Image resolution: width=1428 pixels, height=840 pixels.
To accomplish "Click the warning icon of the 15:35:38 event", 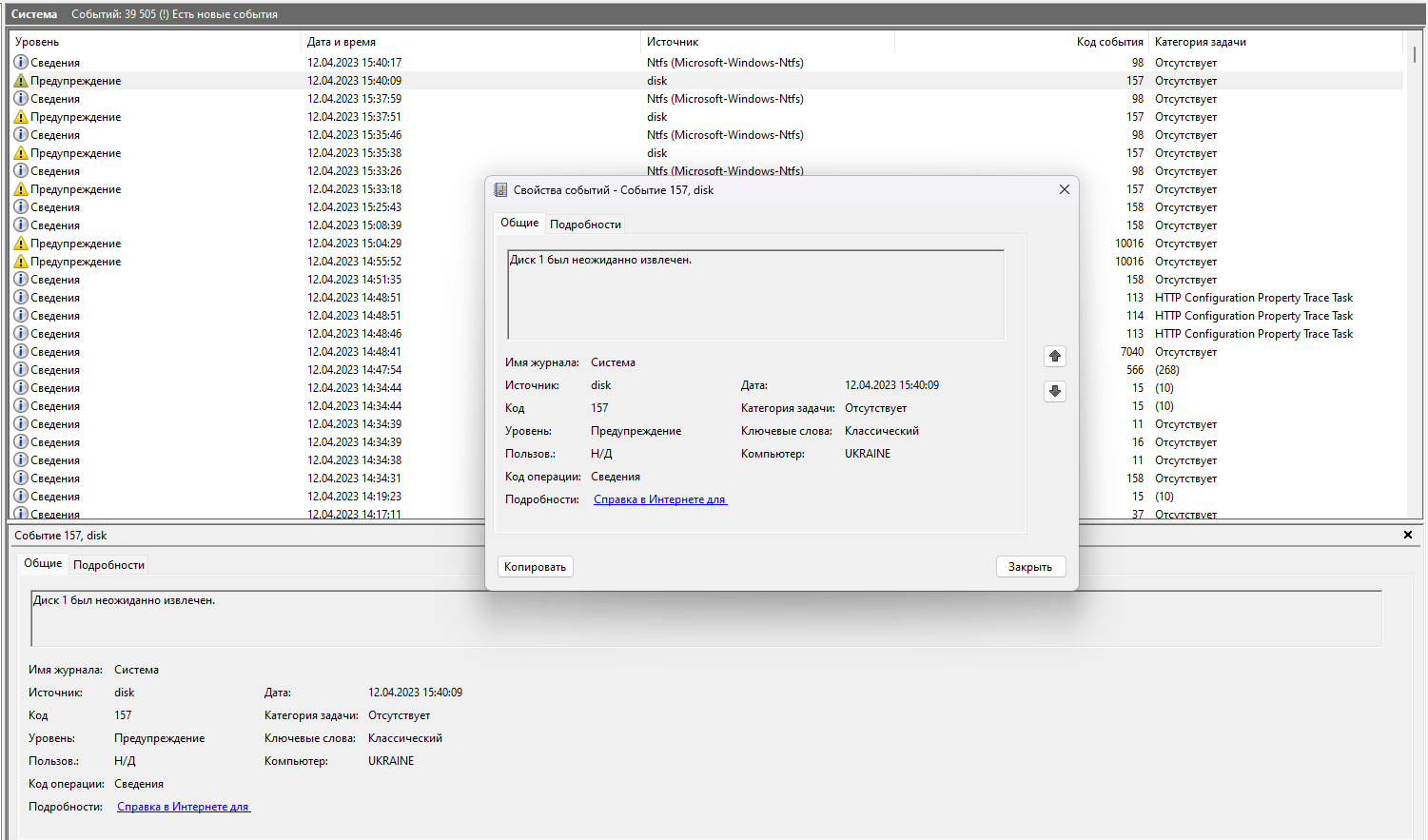I will pyautogui.click(x=21, y=153).
